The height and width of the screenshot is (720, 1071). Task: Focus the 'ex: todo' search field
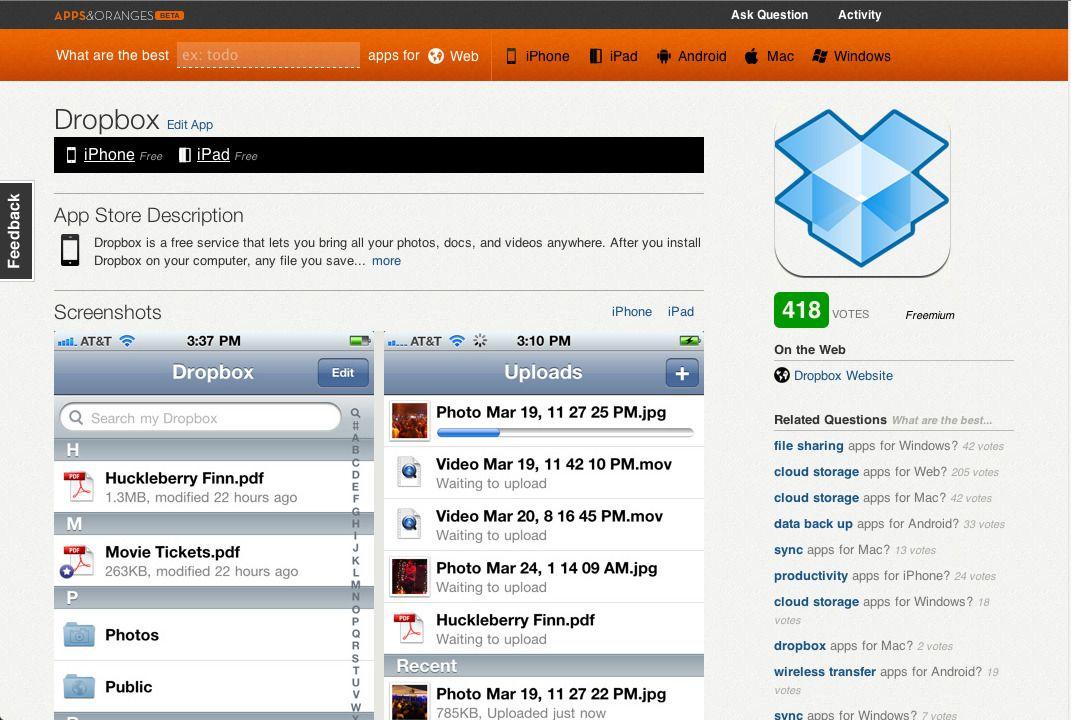[268, 55]
